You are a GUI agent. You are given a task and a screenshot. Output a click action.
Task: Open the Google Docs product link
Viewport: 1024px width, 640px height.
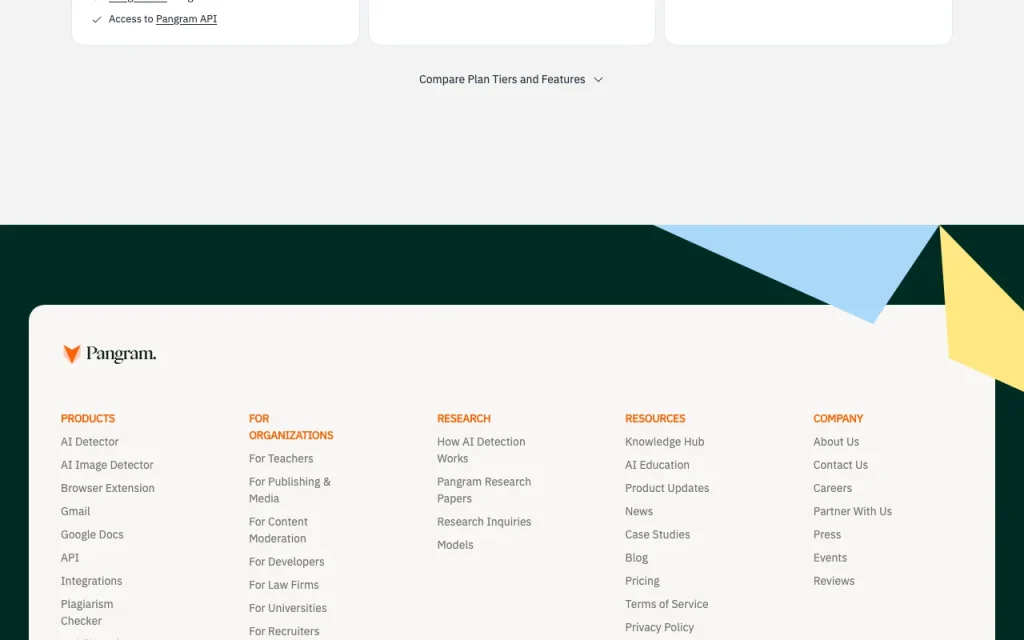tap(92, 534)
